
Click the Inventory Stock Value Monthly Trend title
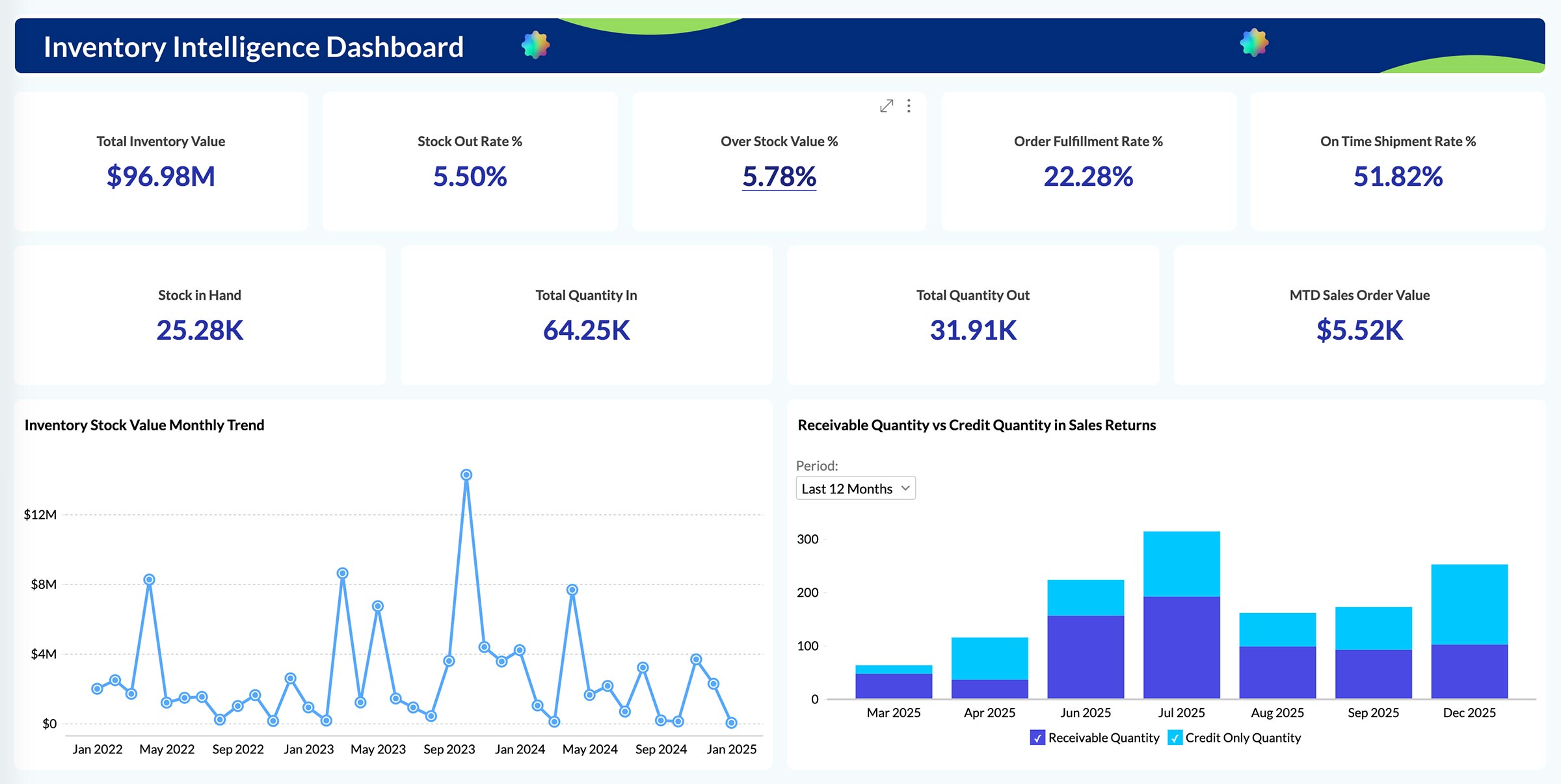coord(144,425)
